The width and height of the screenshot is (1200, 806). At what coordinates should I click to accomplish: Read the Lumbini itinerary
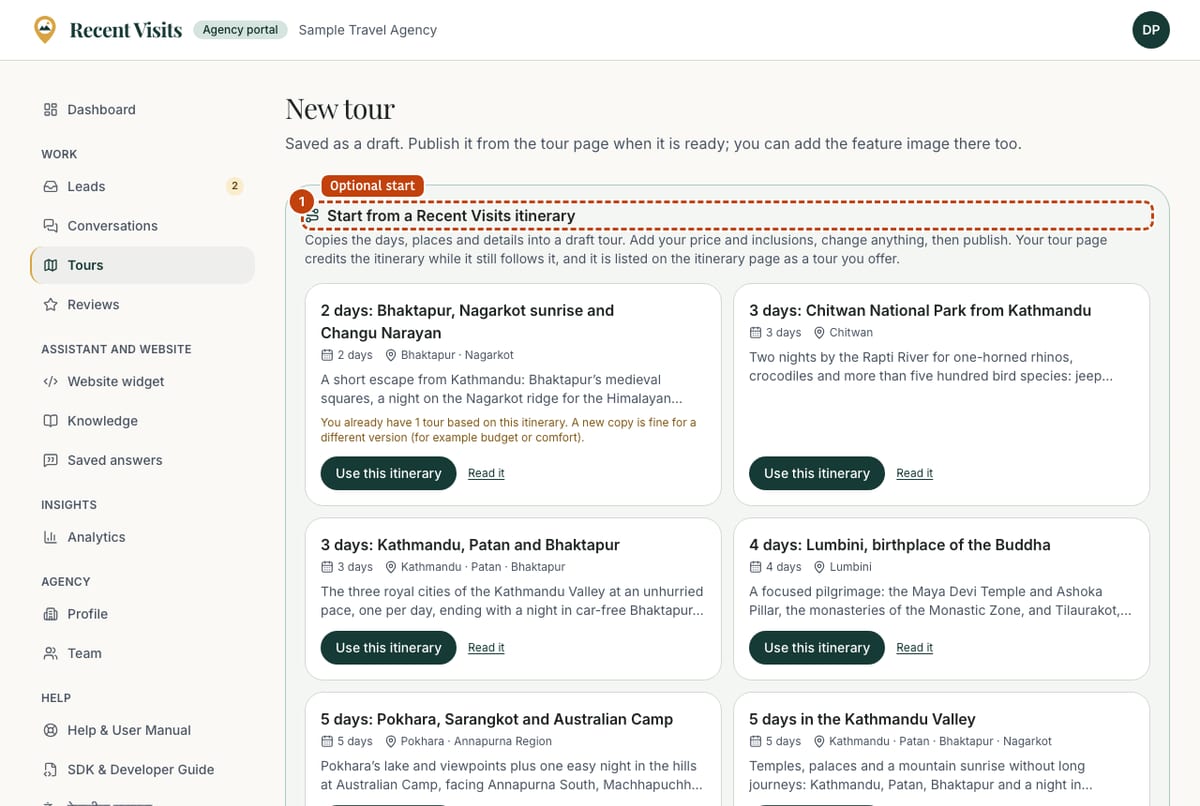pyautogui.click(x=914, y=648)
